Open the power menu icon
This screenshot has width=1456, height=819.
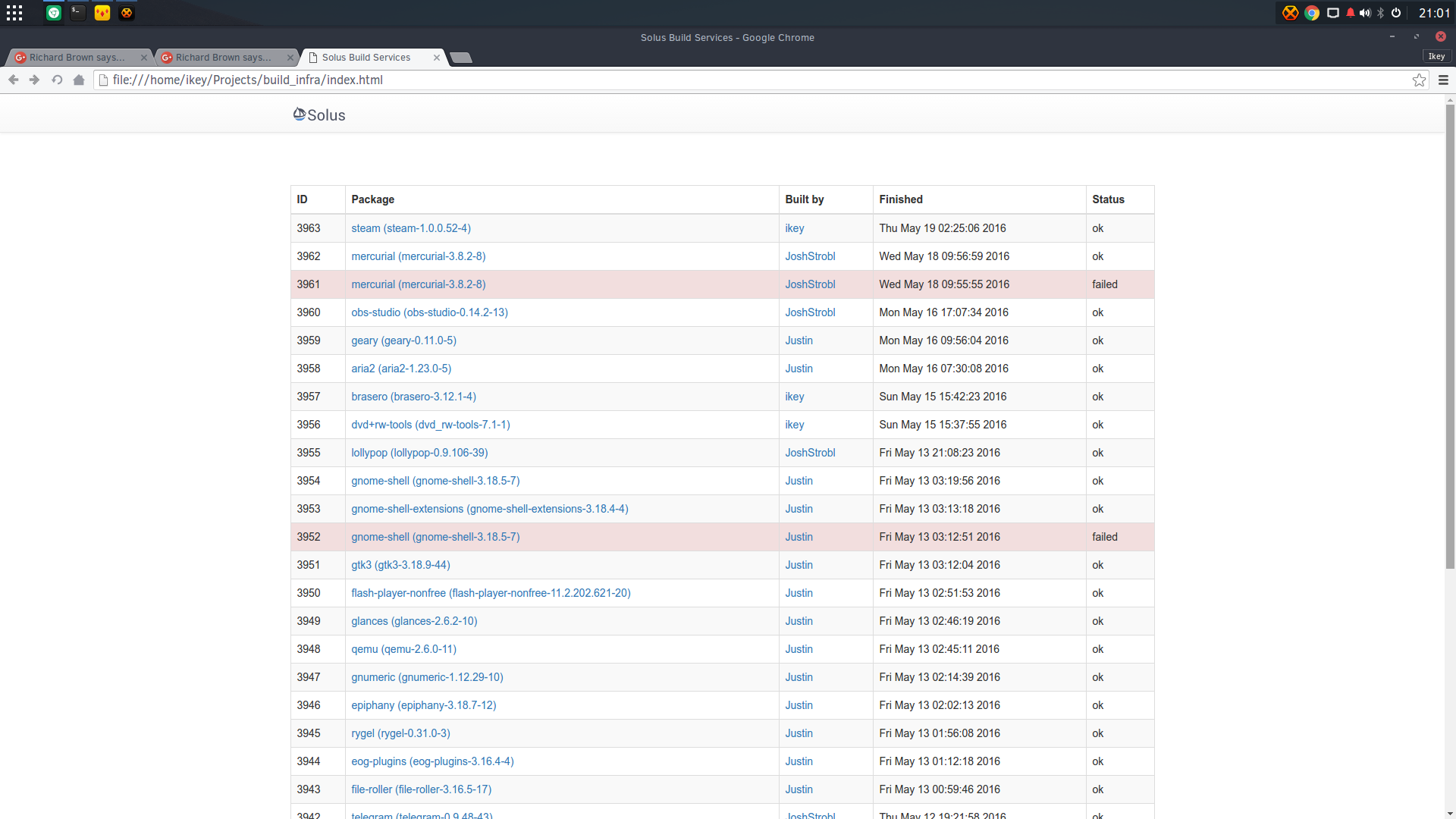[x=1396, y=13]
